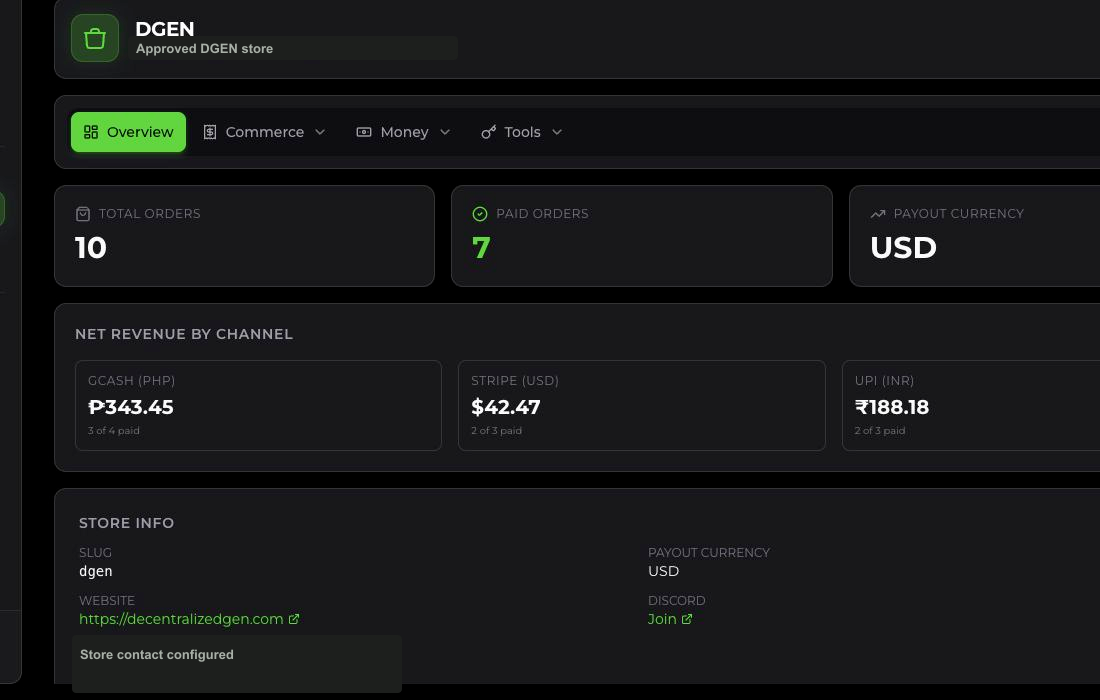1100x700 pixels.
Task: Click the STORE INFO heading
Action: [x=126, y=523]
